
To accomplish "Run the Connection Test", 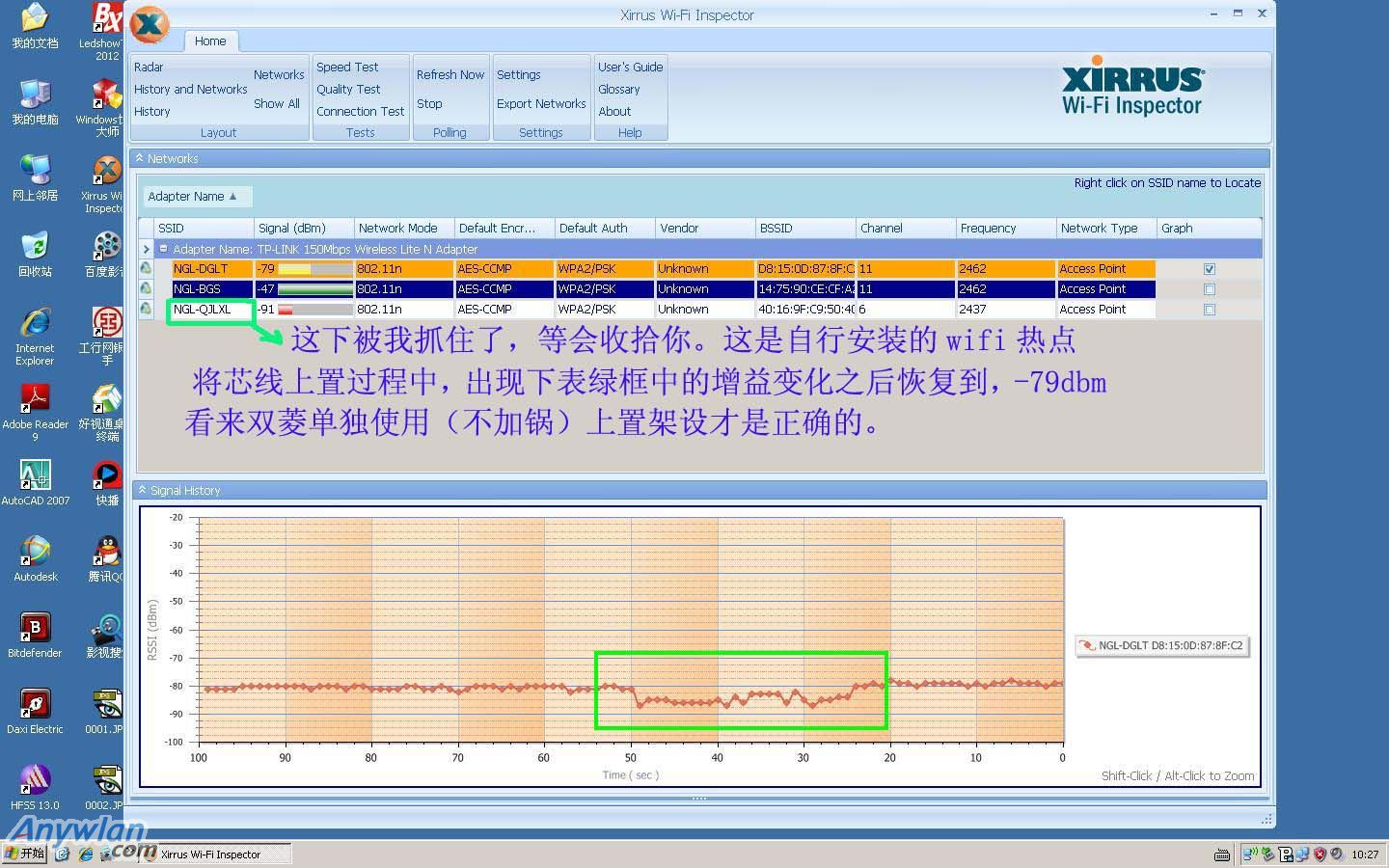I will point(361,111).
